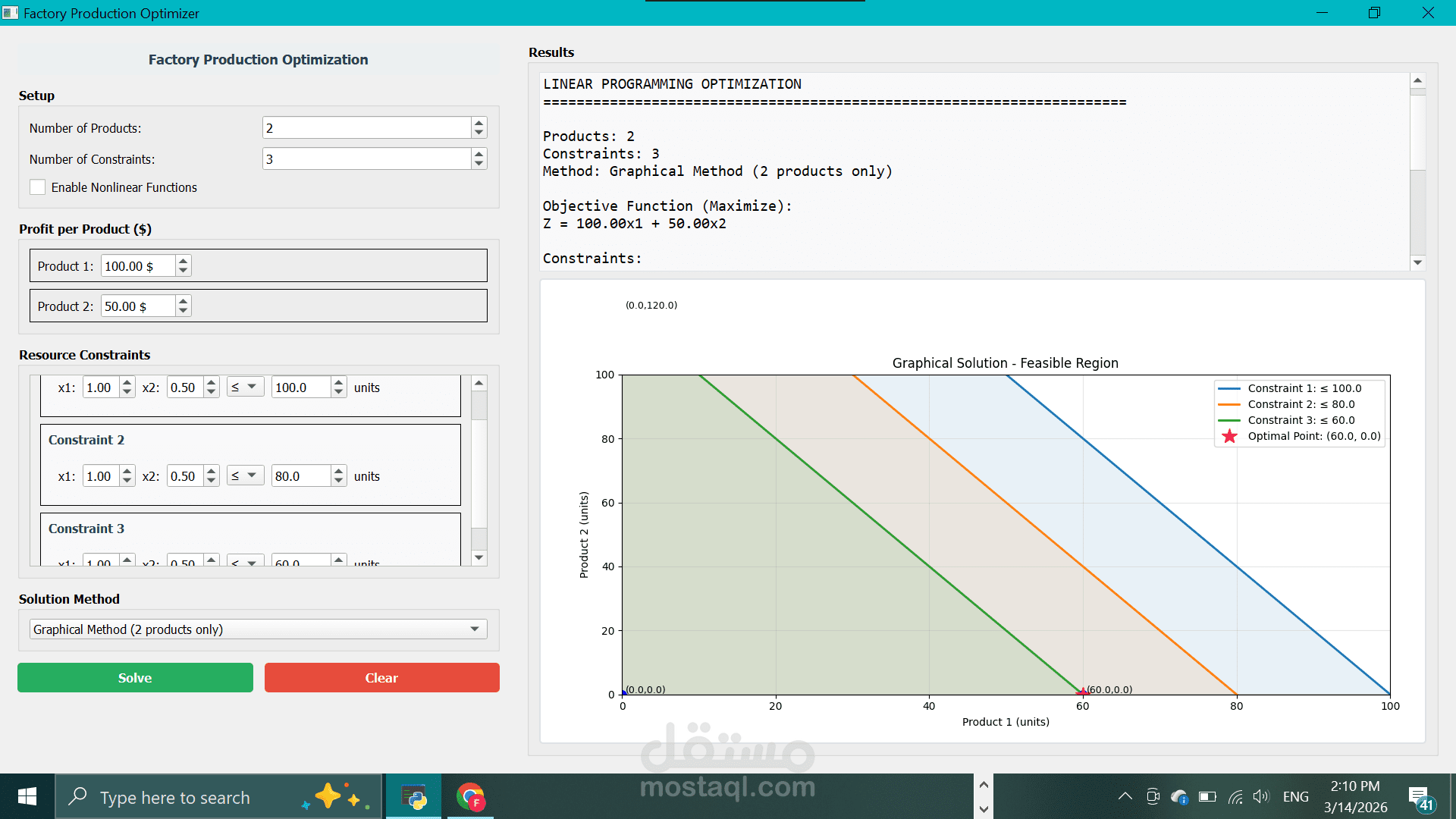
Task: Decrease Constraint 2 x2 coefficient
Action: pyautogui.click(x=212, y=481)
